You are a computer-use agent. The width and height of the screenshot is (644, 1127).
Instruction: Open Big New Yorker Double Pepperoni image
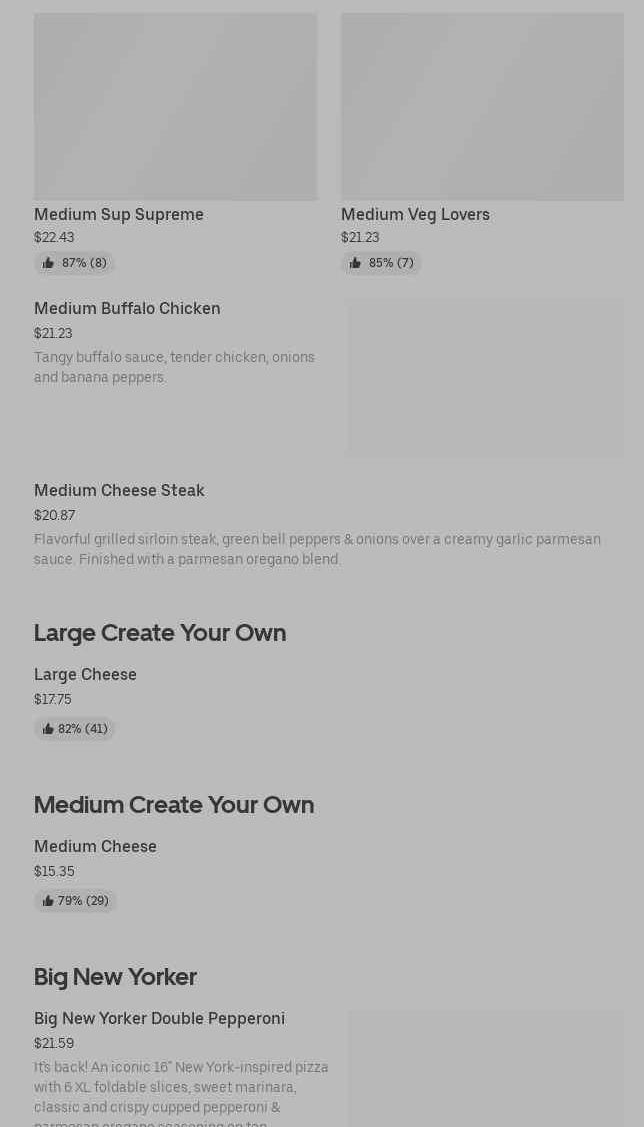(x=485, y=1068)
